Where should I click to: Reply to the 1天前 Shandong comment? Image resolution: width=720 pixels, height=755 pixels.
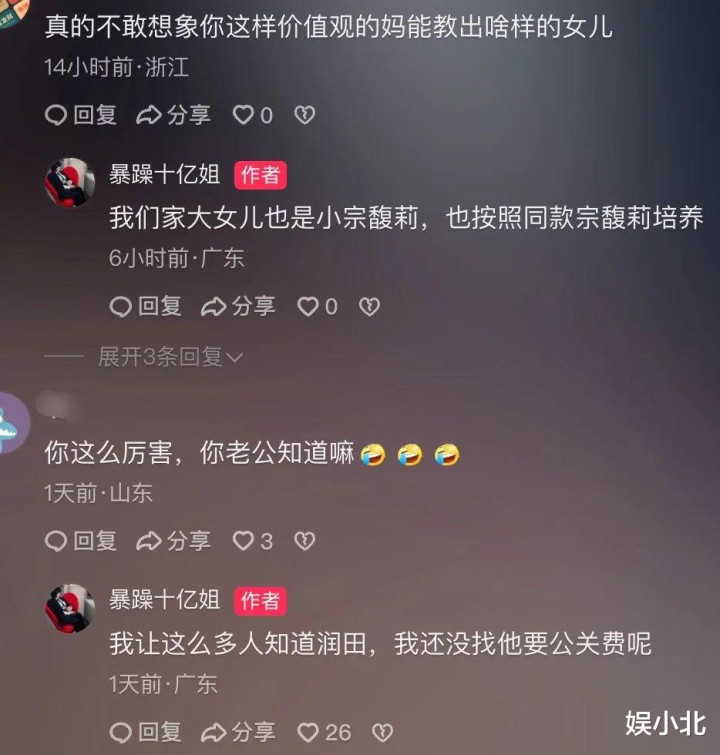81,541
